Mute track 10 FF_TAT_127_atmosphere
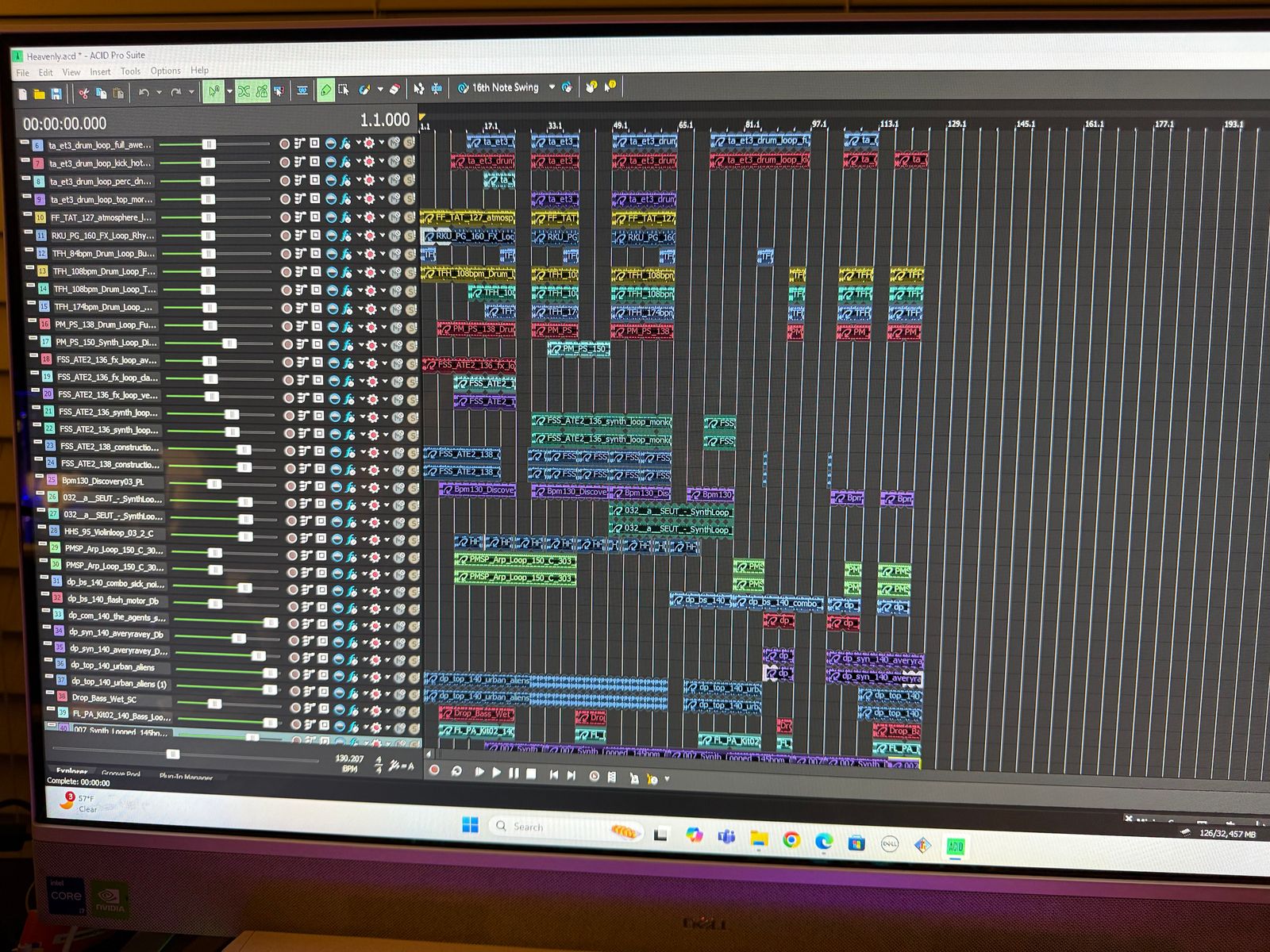The image size is (1270, 952). (396, 217)
